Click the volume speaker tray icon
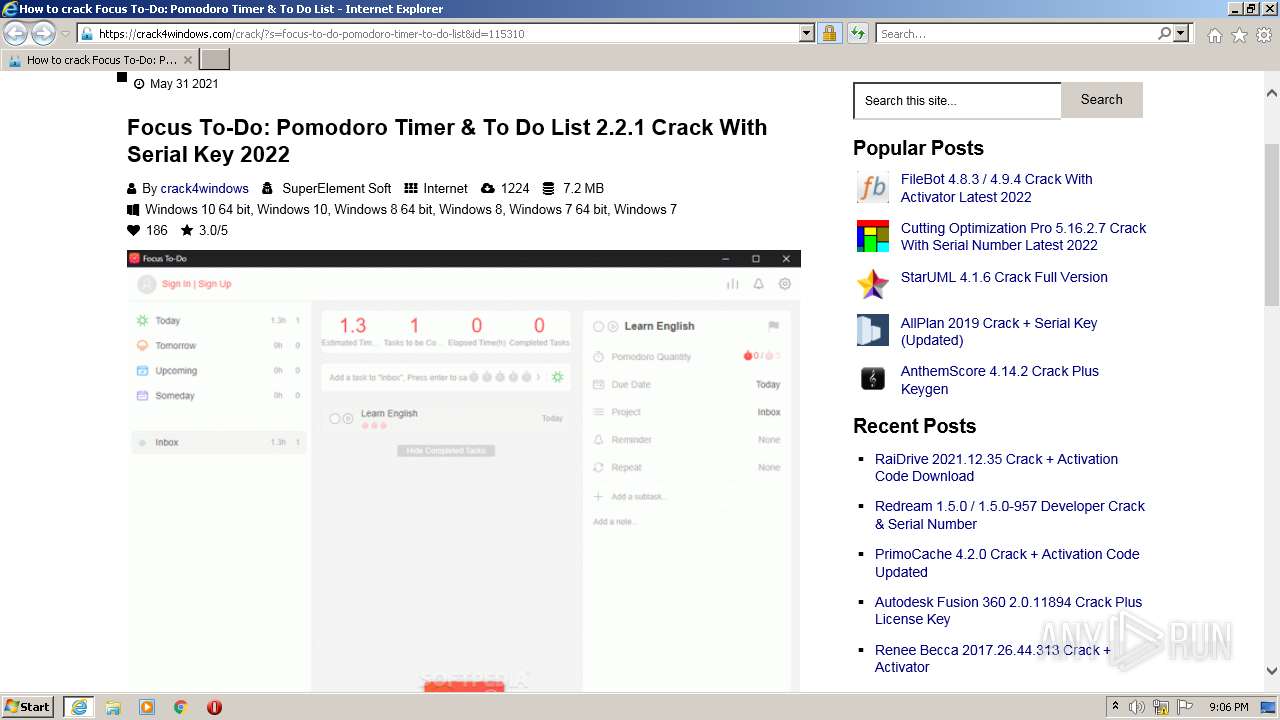Screen dimensions: 1280x720 pos(1137,707)
